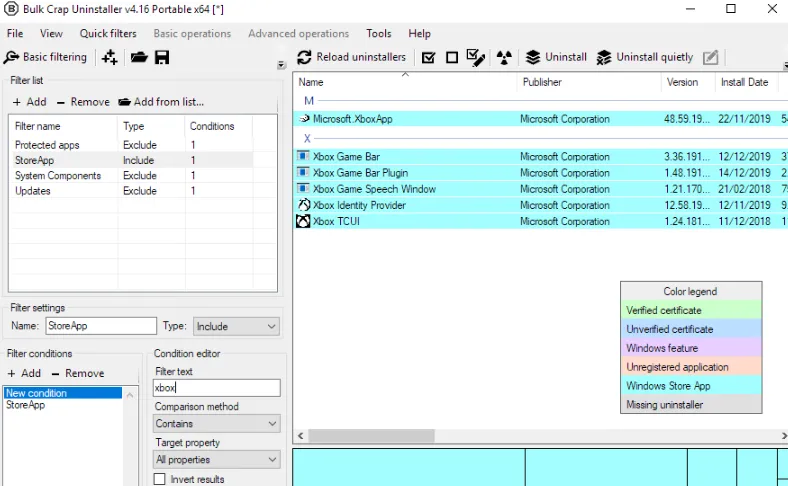Click Remove under Filter conditions

point(78,373)
